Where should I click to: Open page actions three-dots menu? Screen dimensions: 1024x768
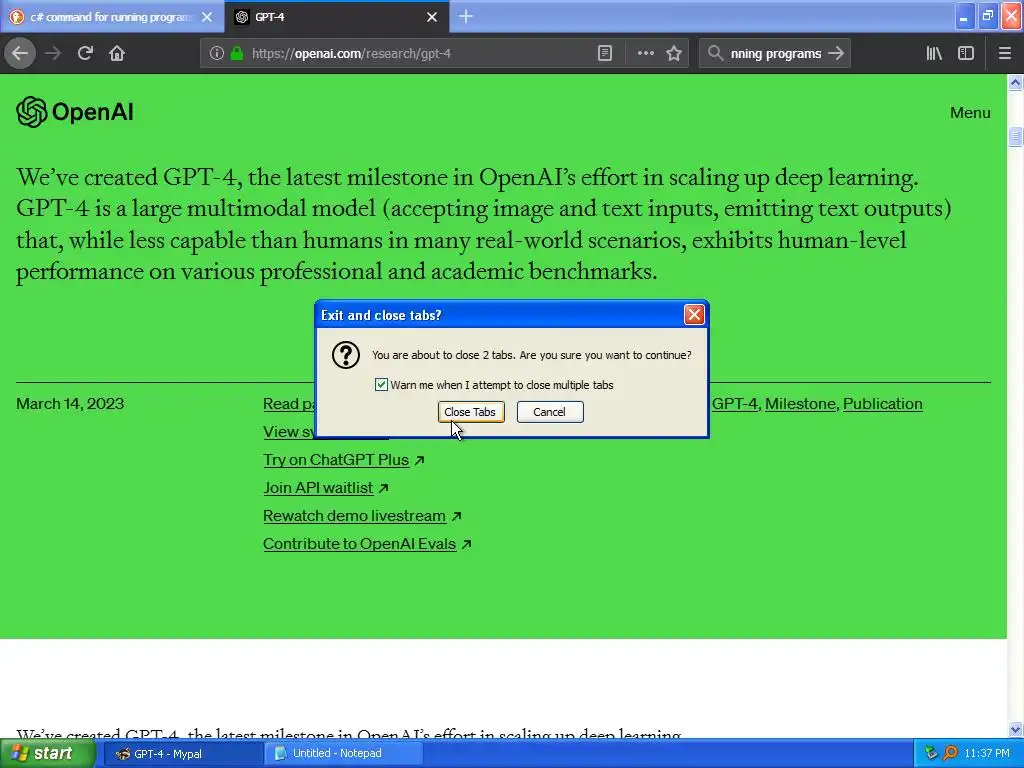pos(645,54)
